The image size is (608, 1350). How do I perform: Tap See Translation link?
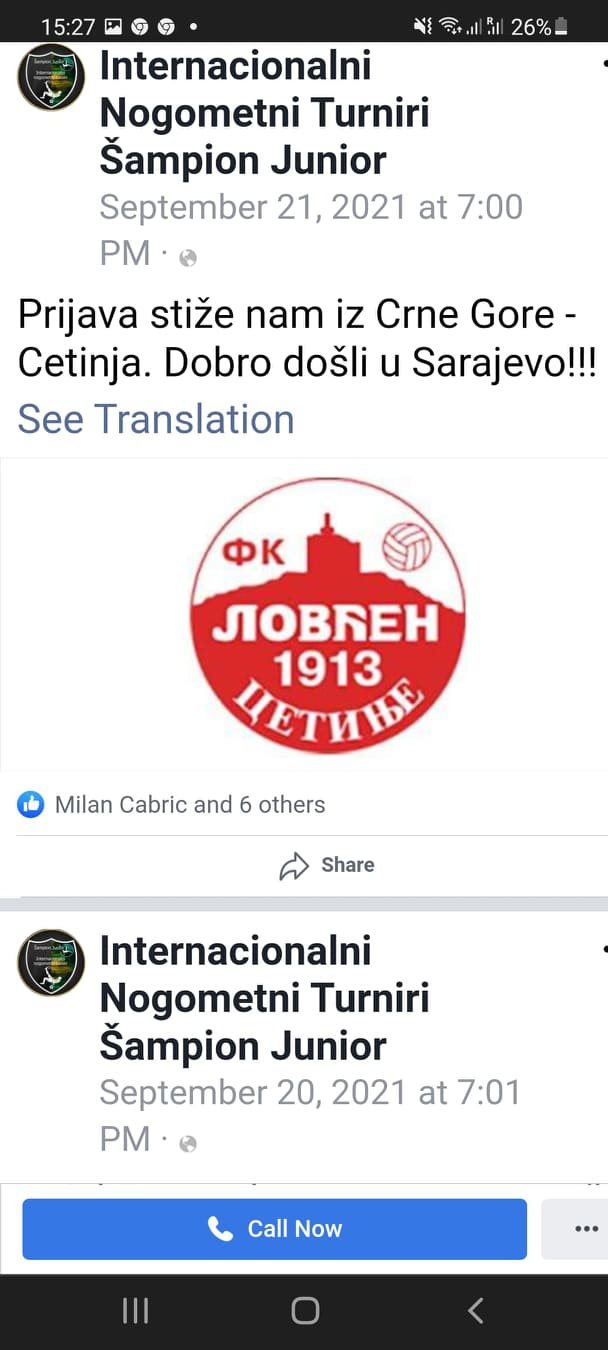point(156,419)
